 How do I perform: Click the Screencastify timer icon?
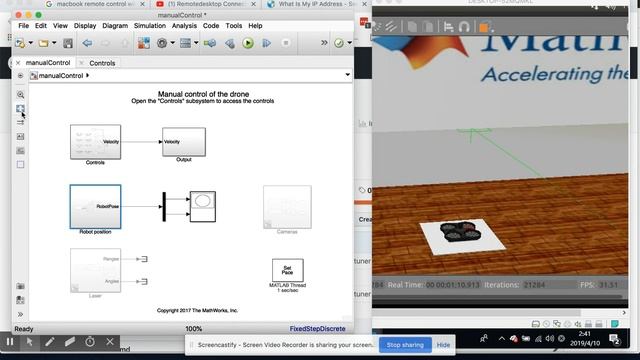click(x=90, y=342)
